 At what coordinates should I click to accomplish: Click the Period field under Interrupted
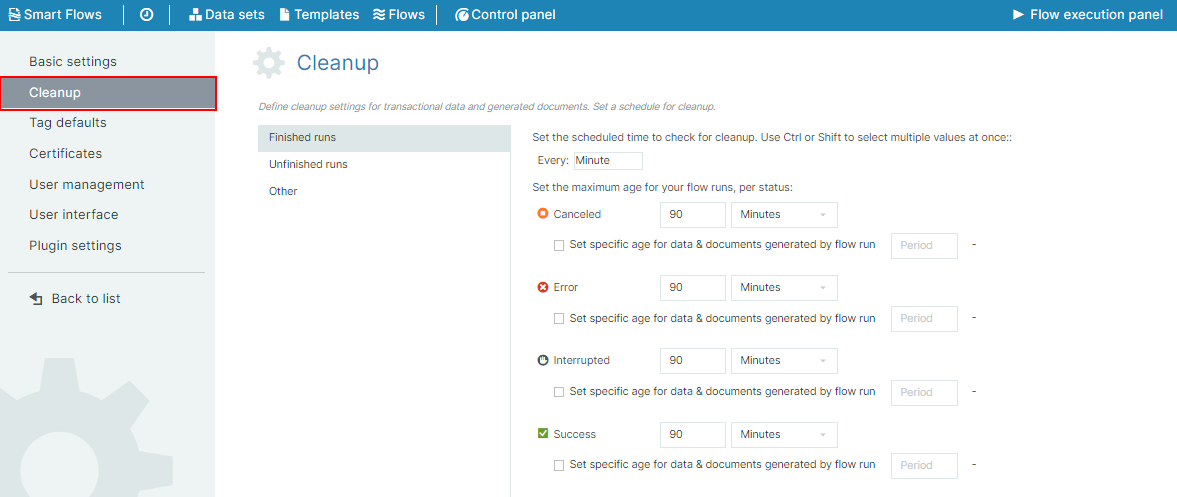coord(924,392)
